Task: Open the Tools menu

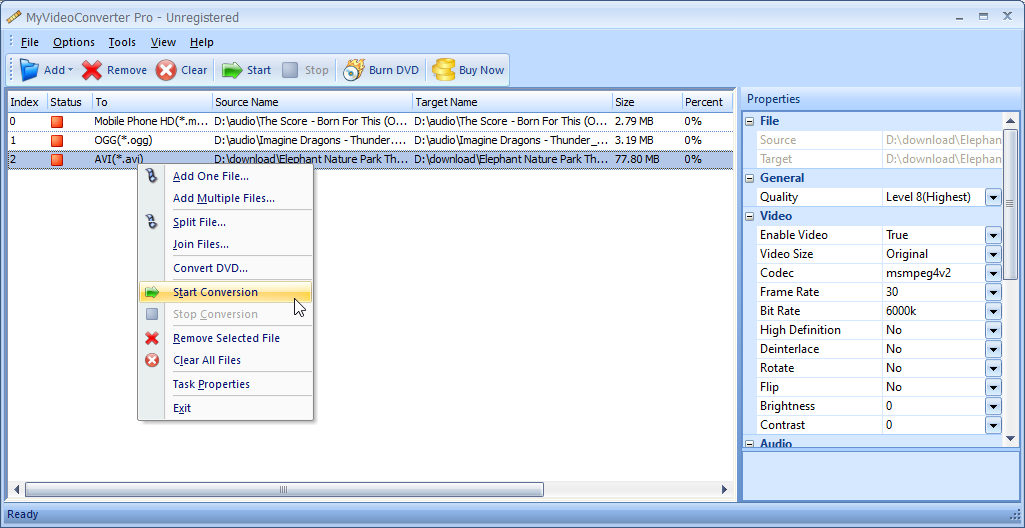Action: click(122, 42)
